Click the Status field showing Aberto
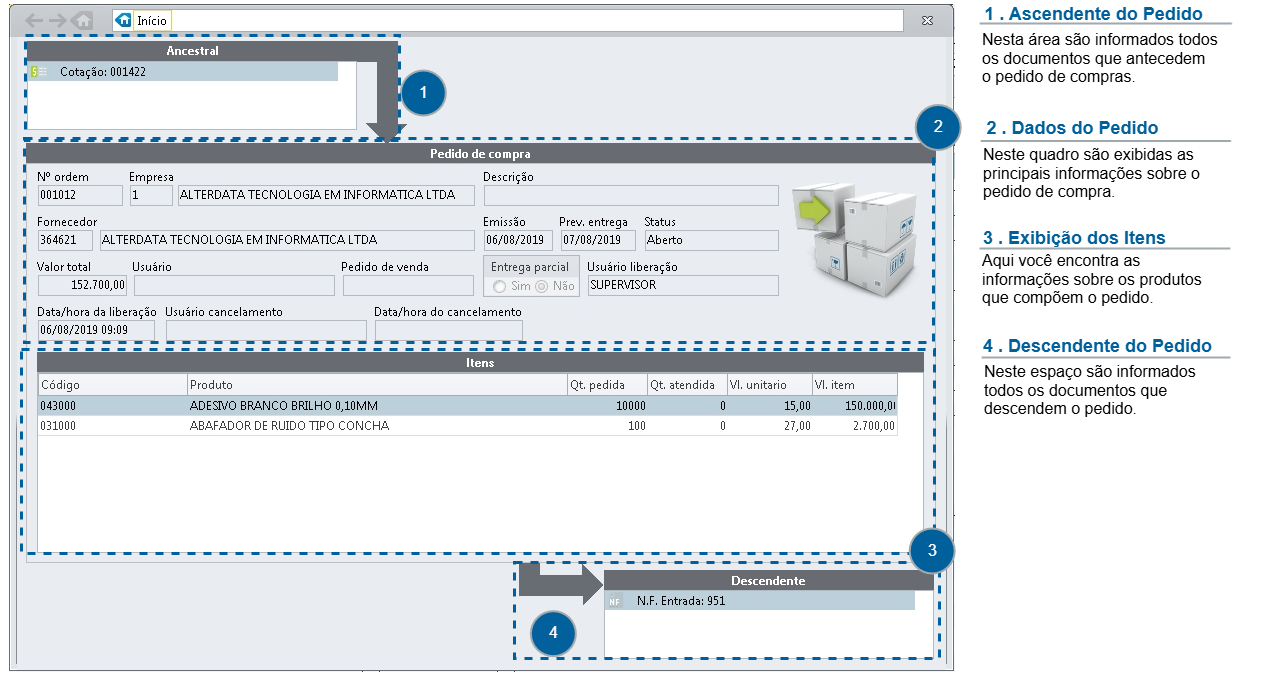This screenshot has width=1267, height=692. point(711,240)
